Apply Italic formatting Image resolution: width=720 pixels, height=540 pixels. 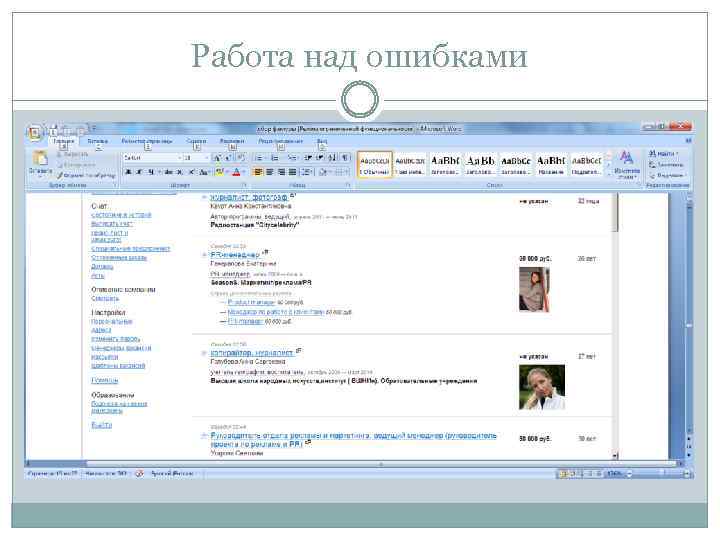[x=139, y=172]
